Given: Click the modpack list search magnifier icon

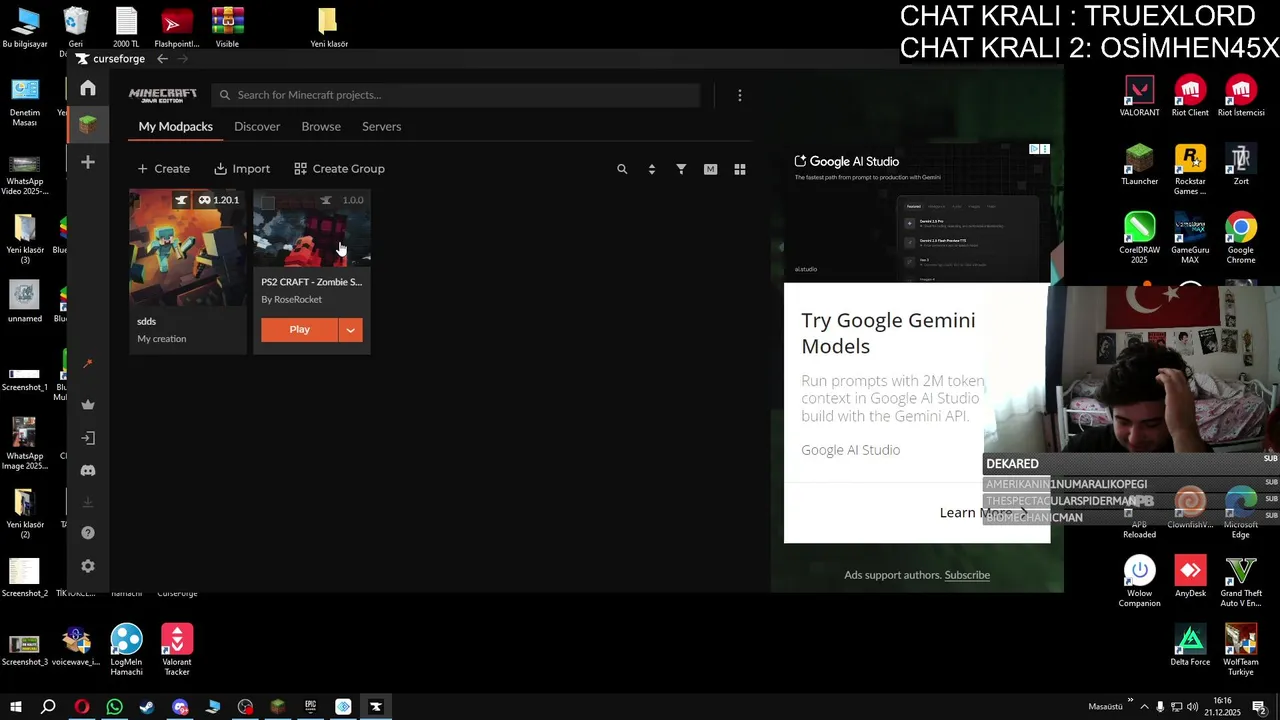Looking at the screenshot, I should pyautogui.click(x=622, y=169).
